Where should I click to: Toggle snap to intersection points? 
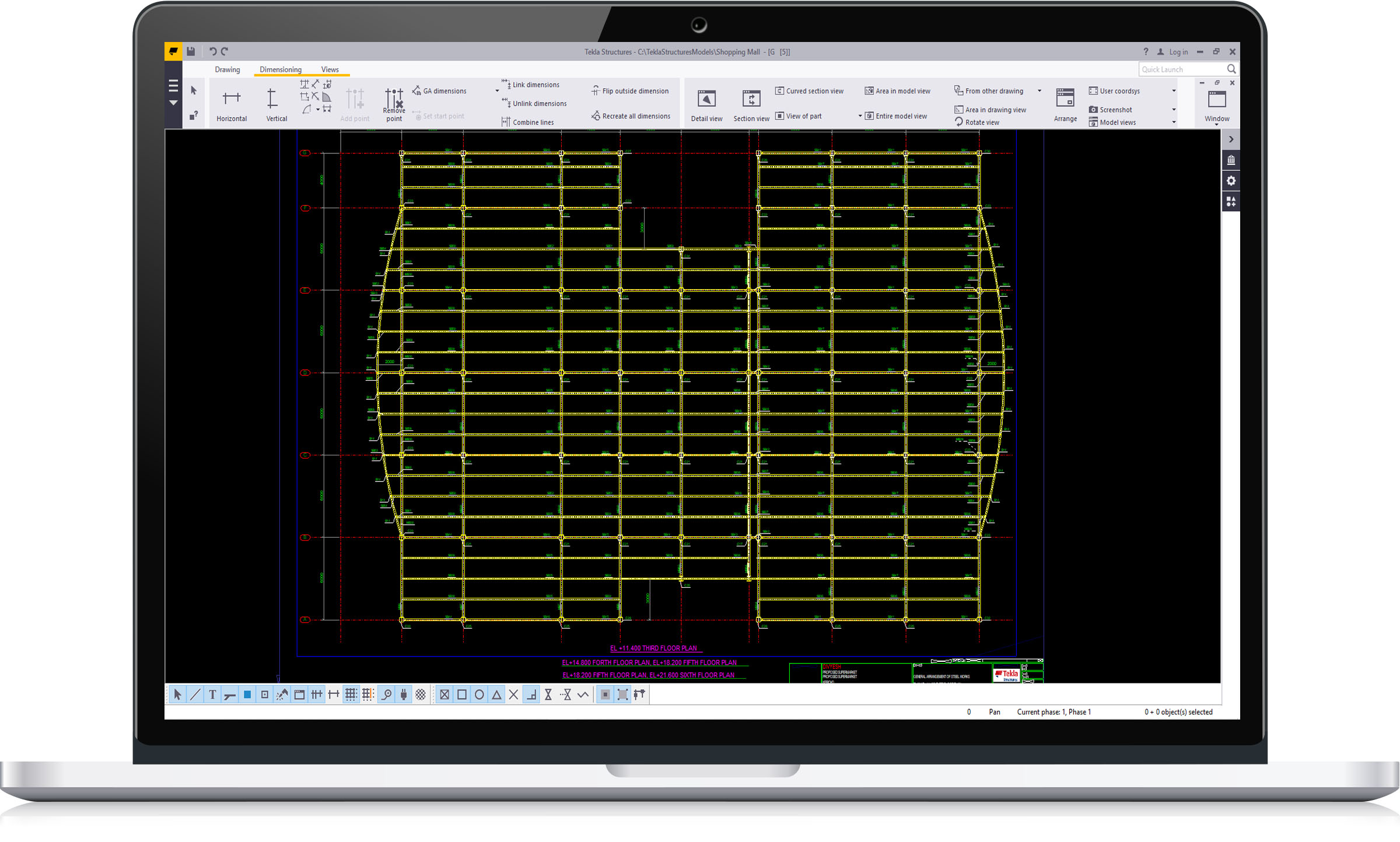[x=513, y=694]
